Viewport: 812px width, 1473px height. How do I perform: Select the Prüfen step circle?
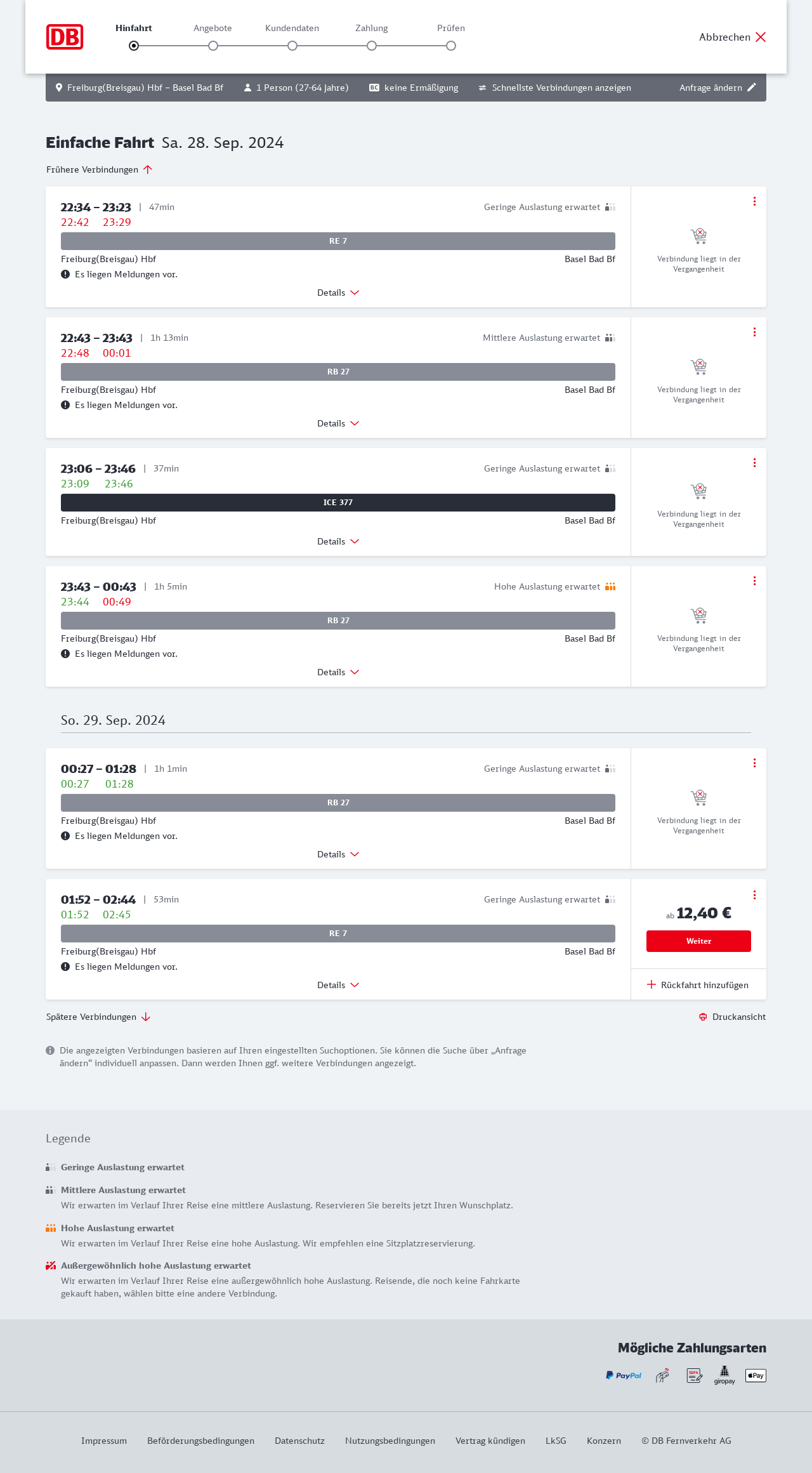click(451, 46)
